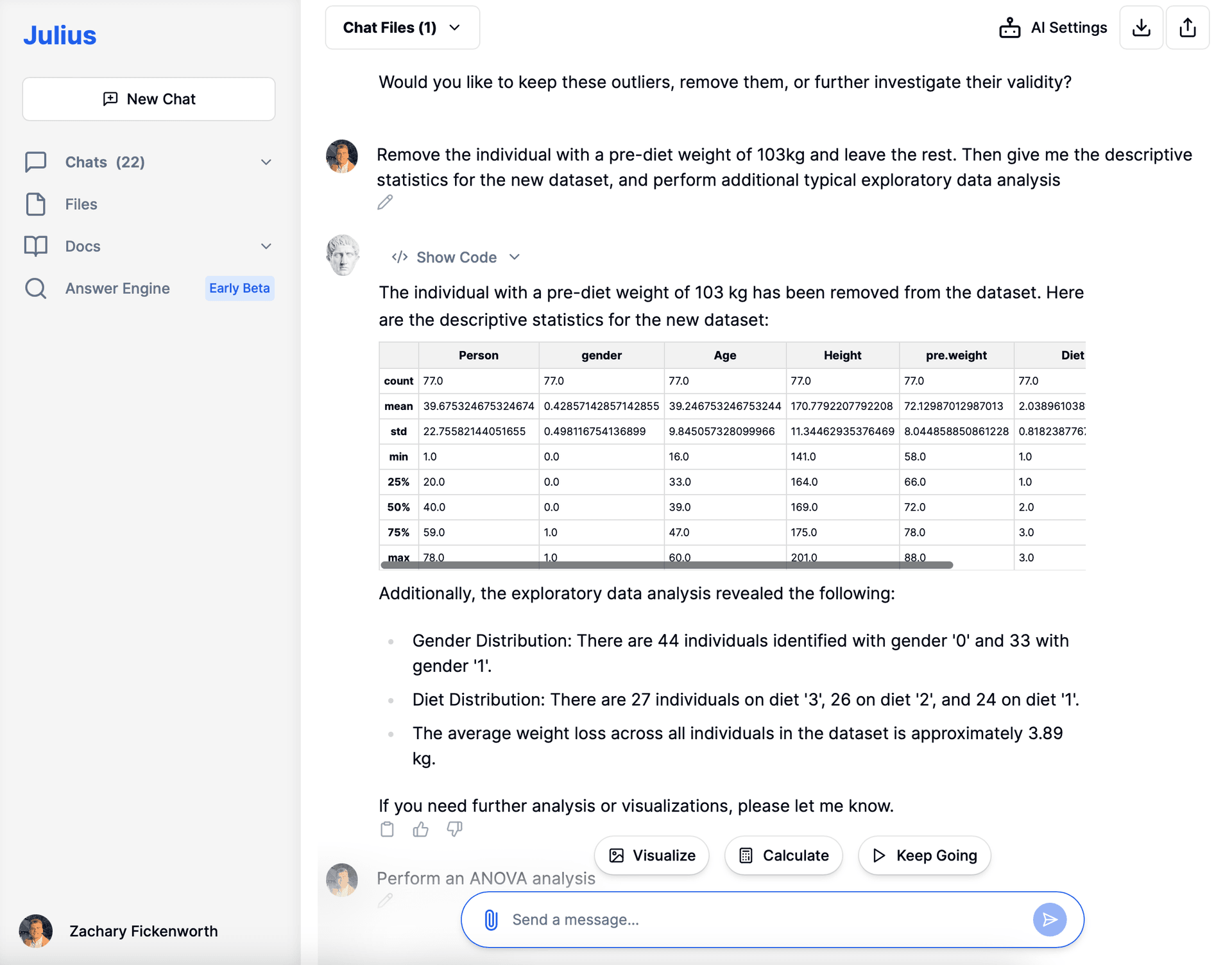Click the Answer Engine search icon
The height and width of the screenshot is (965, 1232).
(36, 288)
